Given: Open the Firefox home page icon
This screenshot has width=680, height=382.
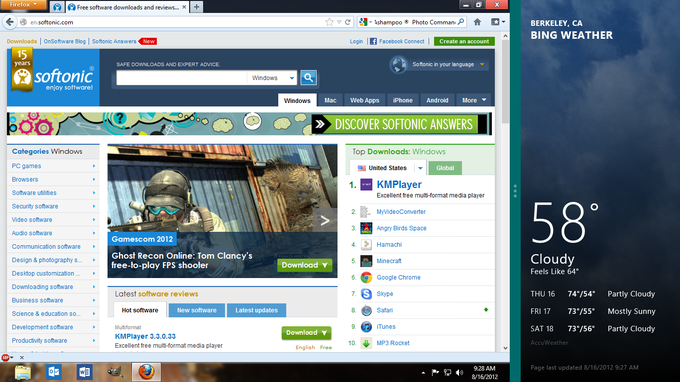Looking at the screenshot, I should (477, 22).
